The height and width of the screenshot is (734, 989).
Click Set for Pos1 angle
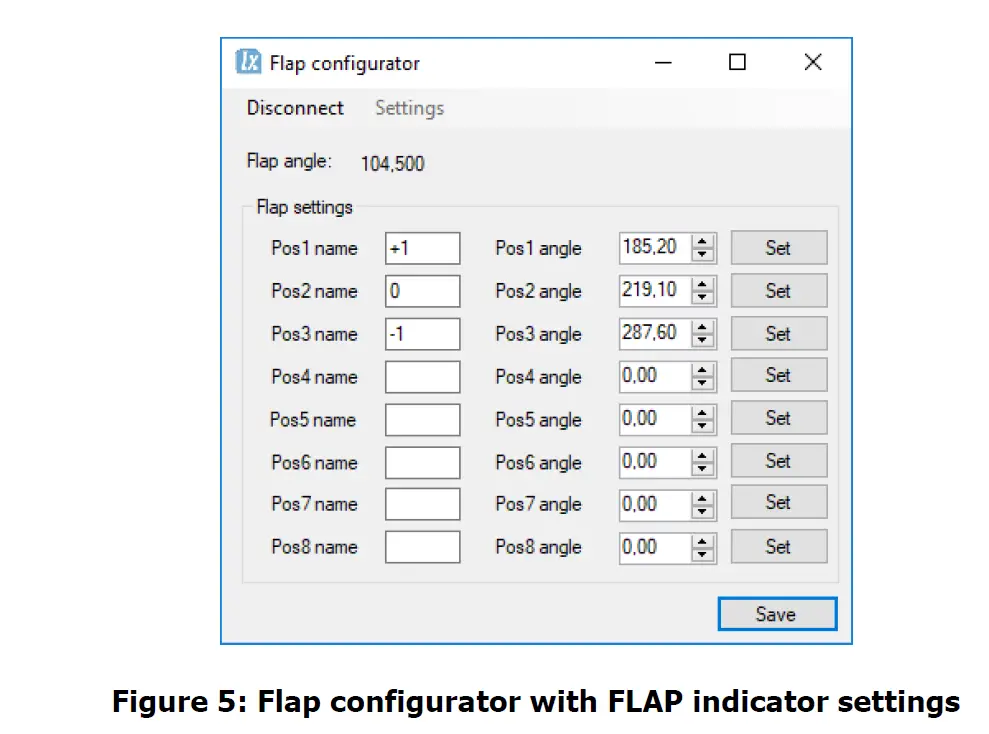coord(778,247)
